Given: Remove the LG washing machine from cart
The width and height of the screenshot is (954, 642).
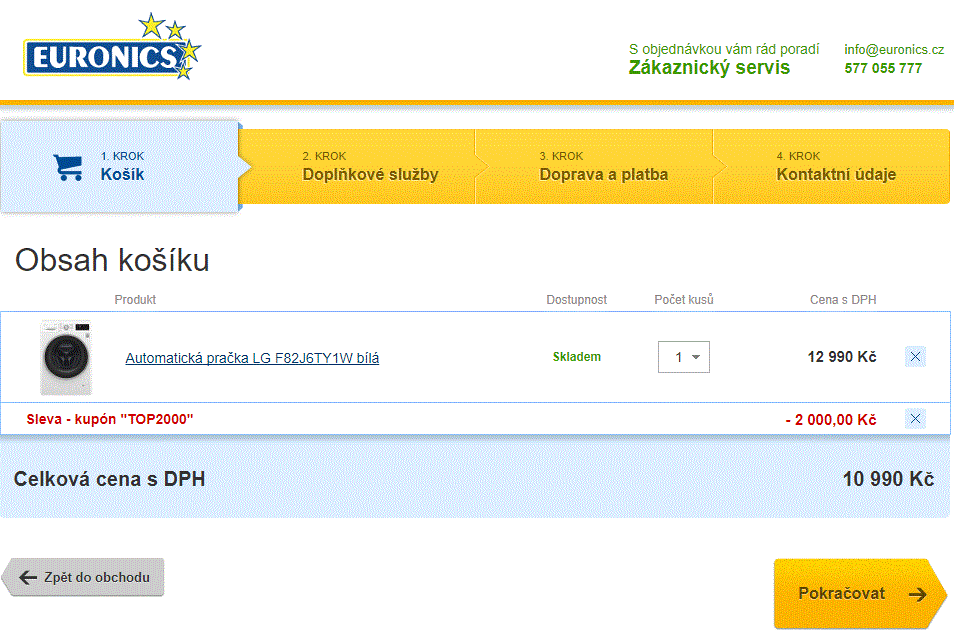Looking at the screenshot, I should tap(915, 357).
